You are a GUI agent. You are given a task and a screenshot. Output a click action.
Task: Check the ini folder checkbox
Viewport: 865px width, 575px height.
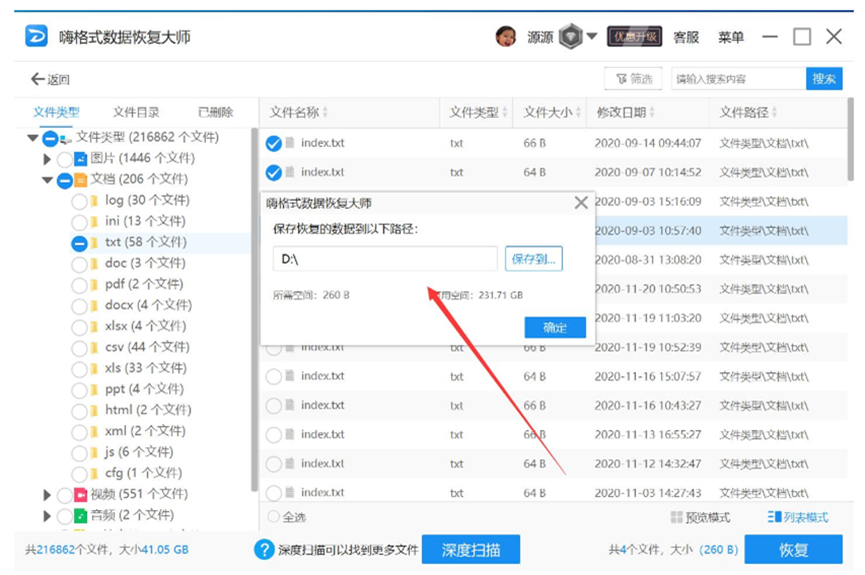click(x=79, y=222)
